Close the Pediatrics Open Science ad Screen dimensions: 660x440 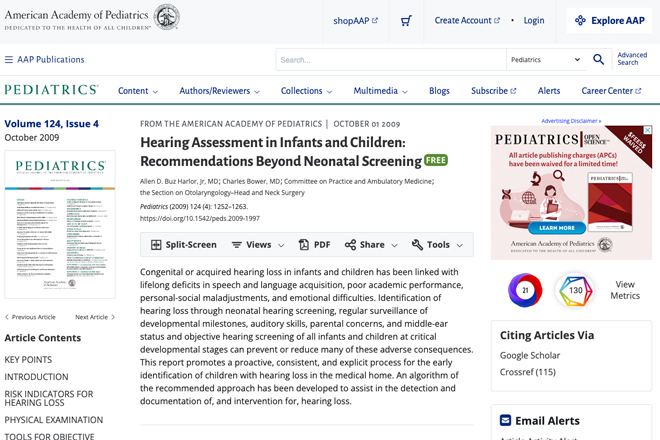pos(648,130)
